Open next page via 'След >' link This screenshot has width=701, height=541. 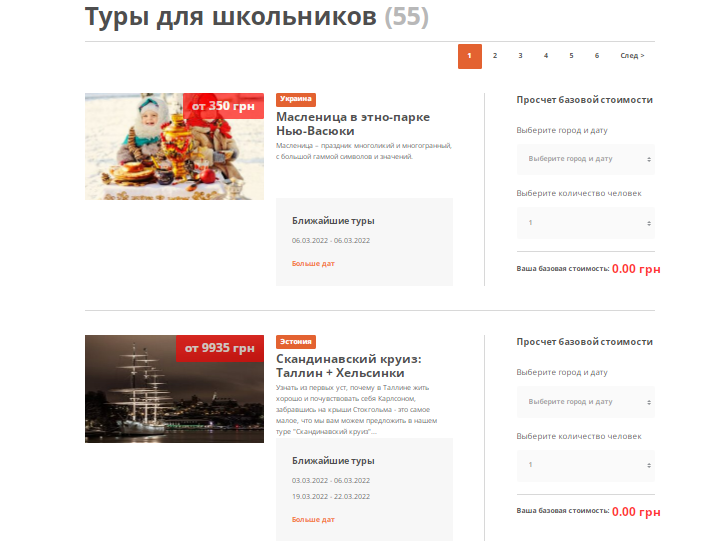(632, 56)
